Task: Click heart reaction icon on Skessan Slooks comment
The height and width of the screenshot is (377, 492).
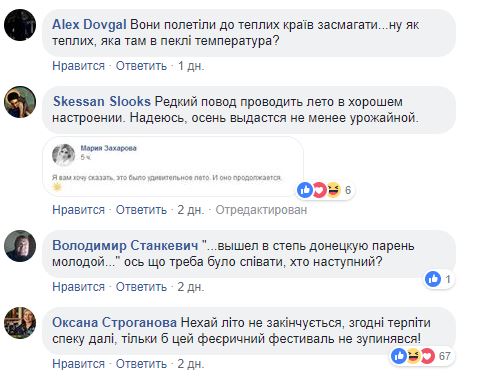Action: click(x=319, y=190)
